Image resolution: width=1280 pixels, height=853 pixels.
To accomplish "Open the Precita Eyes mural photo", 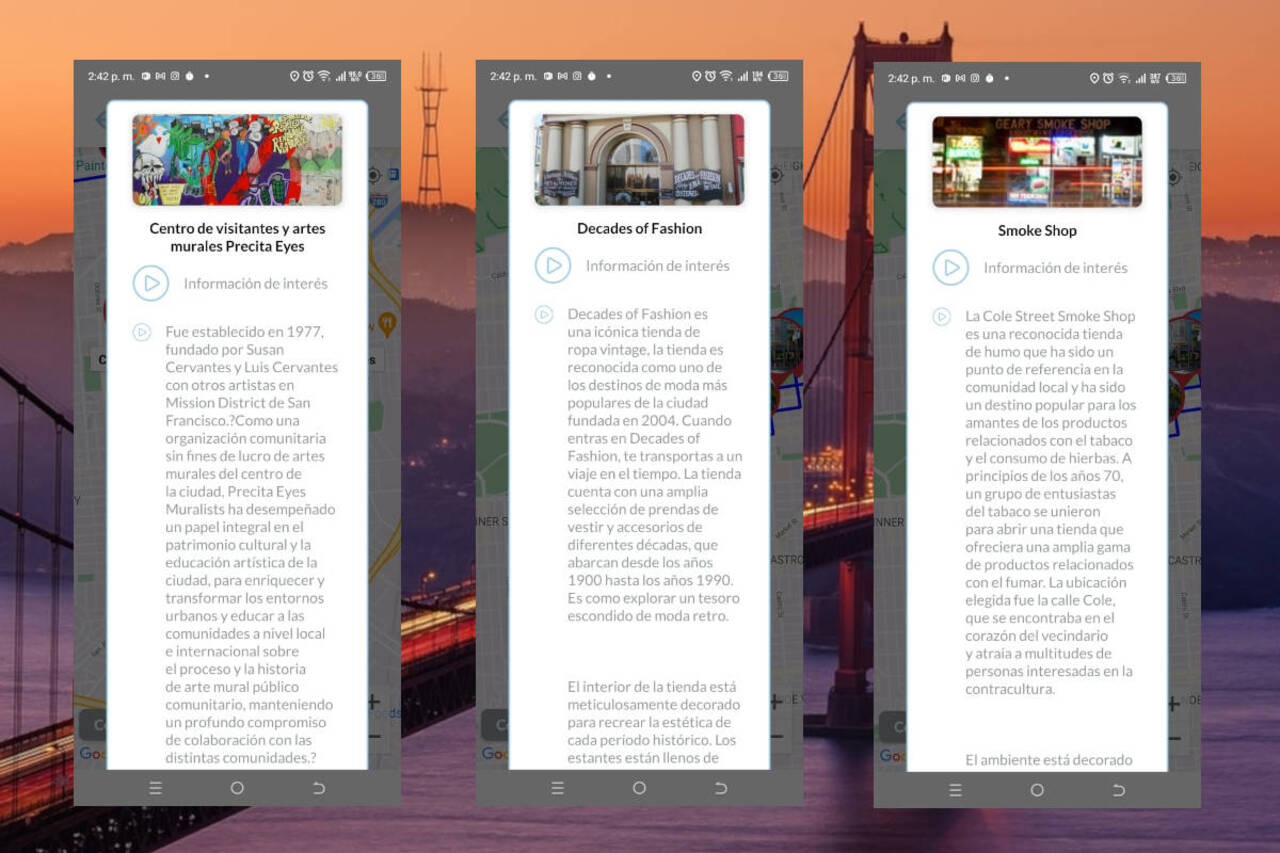I will click(237, 160).
